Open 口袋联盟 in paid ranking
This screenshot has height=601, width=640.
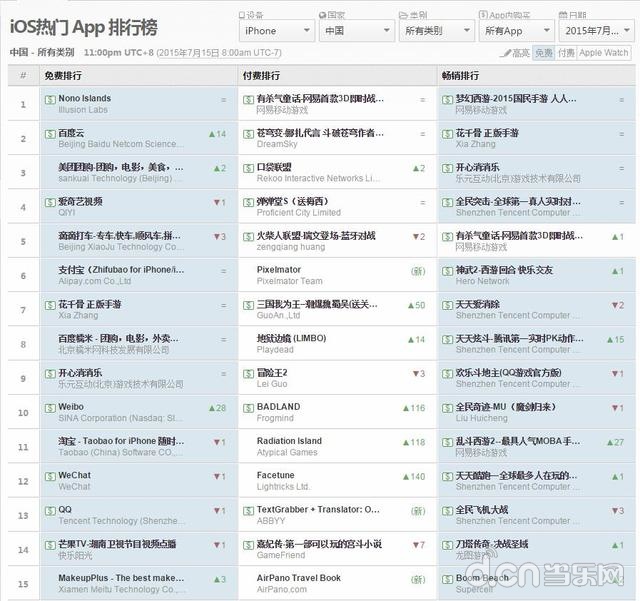point(274,167)
